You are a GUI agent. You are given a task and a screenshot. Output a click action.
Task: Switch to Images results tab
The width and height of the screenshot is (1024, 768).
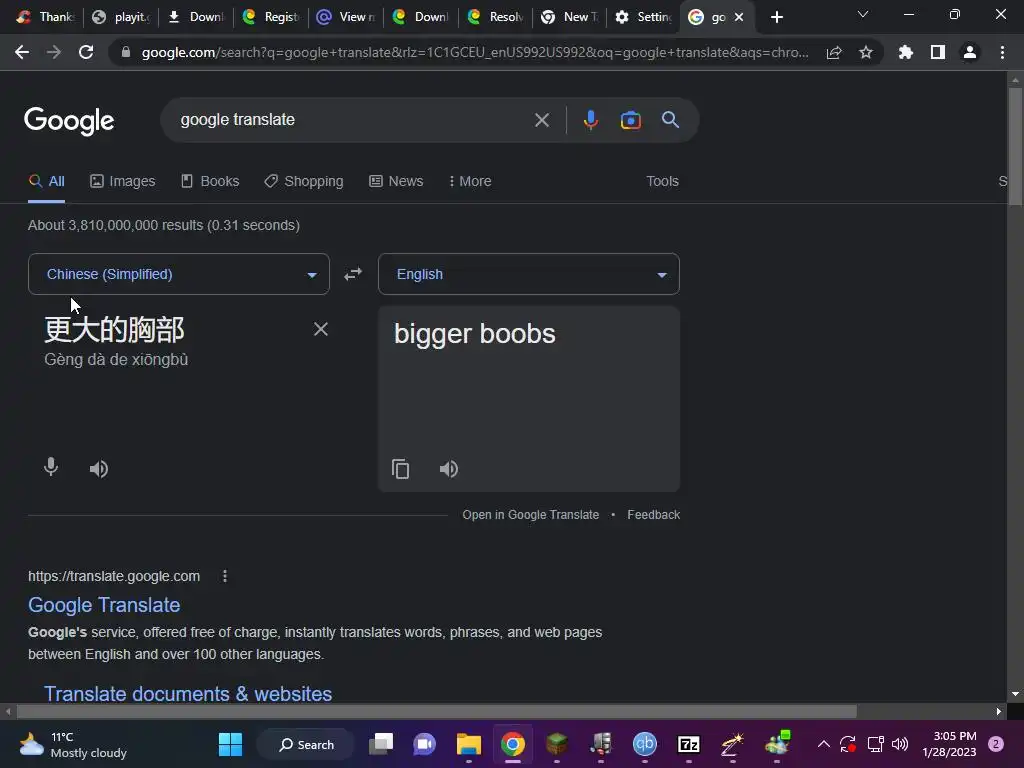(x=123, y=182)
